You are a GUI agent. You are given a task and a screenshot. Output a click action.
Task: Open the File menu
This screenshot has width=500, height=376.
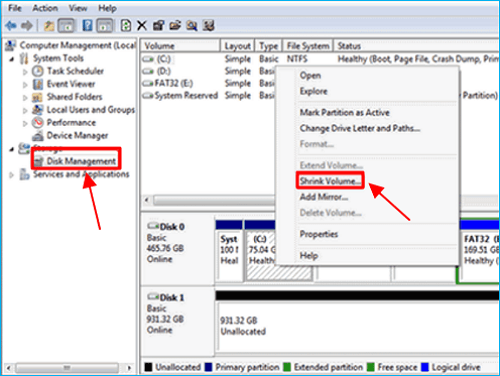15,8
